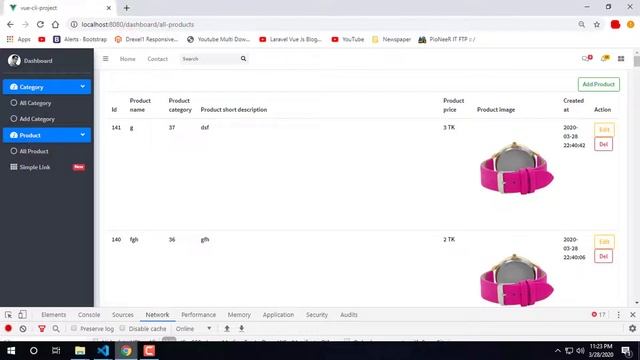This screenshot has width=640, height=360.
Task: Click the Alerts Bootstrap bookmark
Action: [80, 39]
